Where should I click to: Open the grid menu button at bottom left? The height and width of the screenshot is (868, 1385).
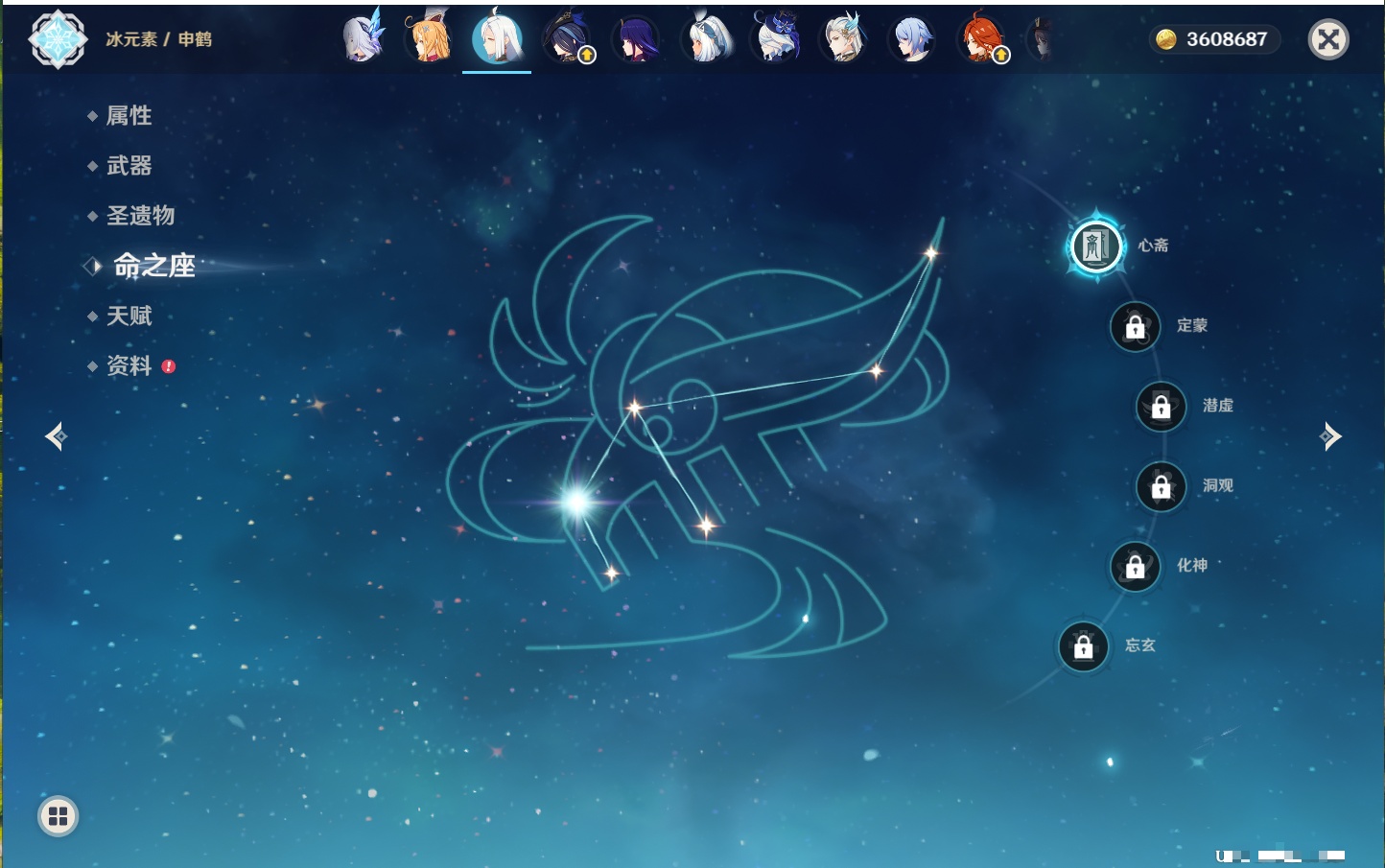58,816
